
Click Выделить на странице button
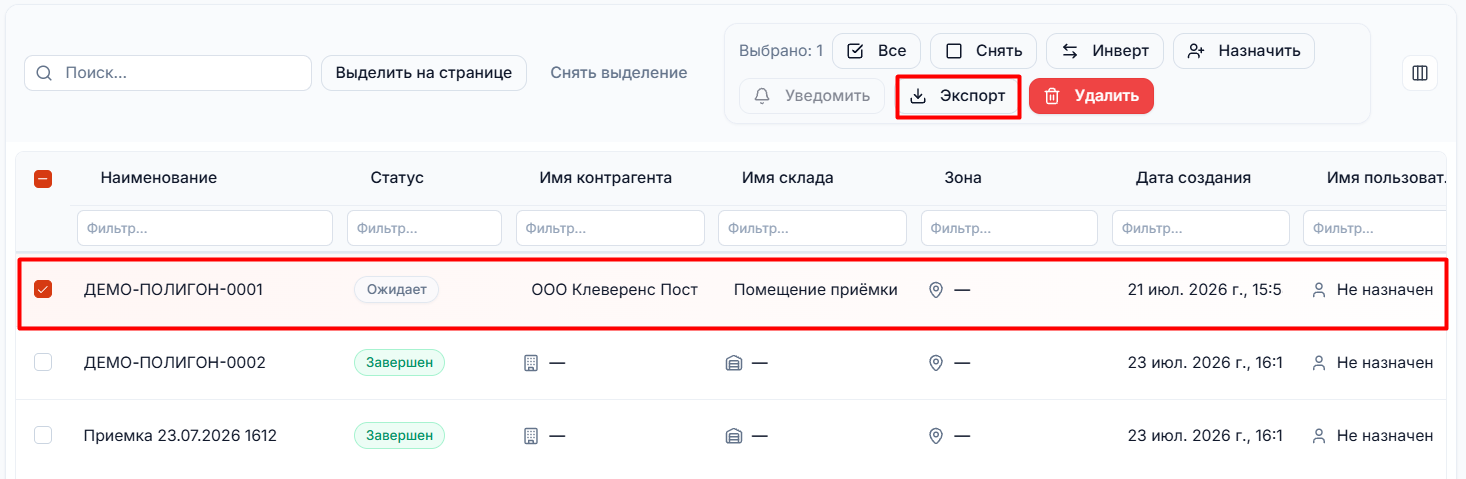click(424, 73)
